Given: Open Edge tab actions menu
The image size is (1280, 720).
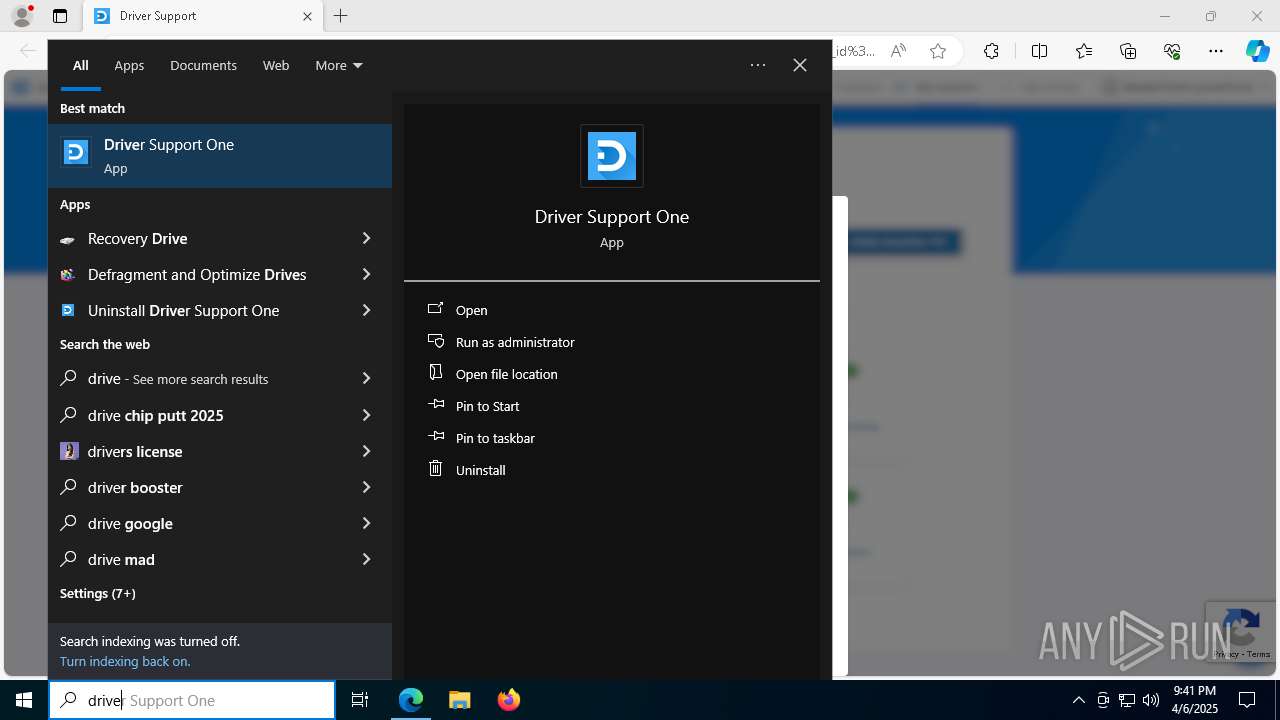Looking at the screenshot, I should click(x=60, y=16).
